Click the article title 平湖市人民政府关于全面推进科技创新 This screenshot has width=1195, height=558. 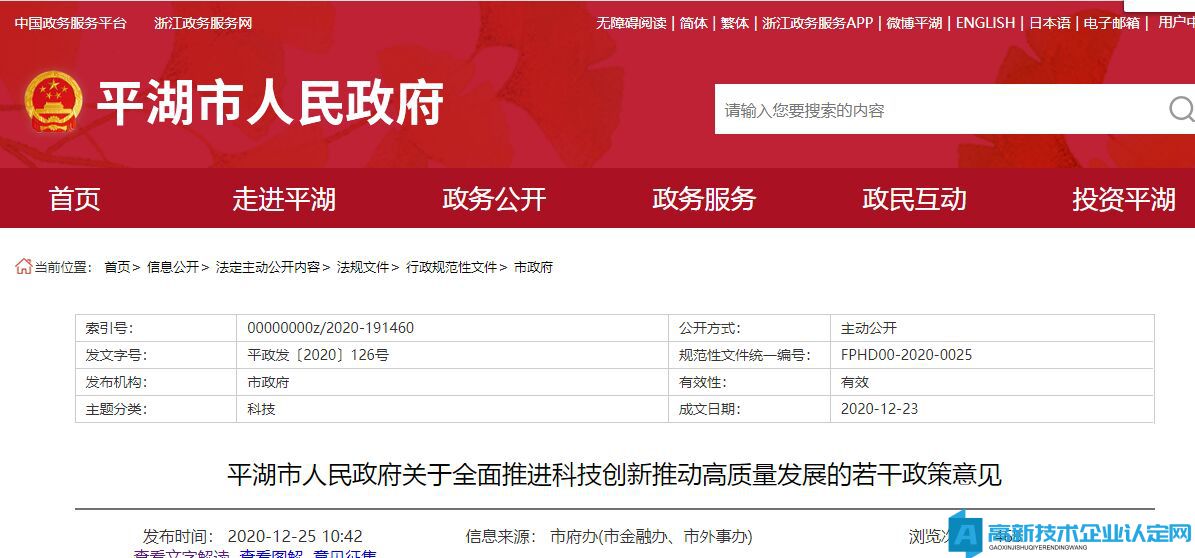click(x=614, y=475)
